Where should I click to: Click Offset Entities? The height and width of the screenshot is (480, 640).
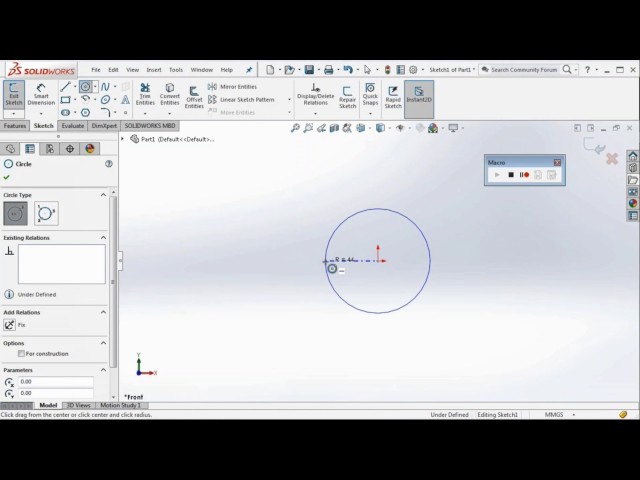tap(194, 97)
